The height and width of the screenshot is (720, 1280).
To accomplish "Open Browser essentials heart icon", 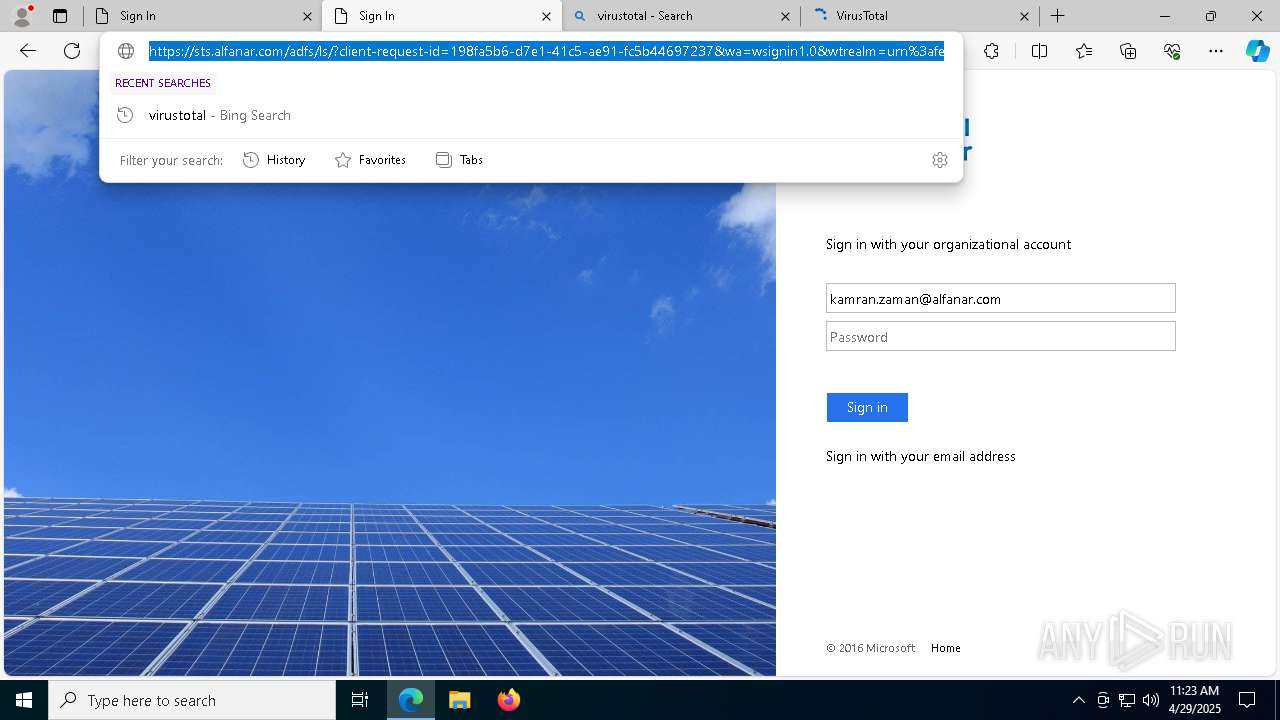I will coord(1172,51).
